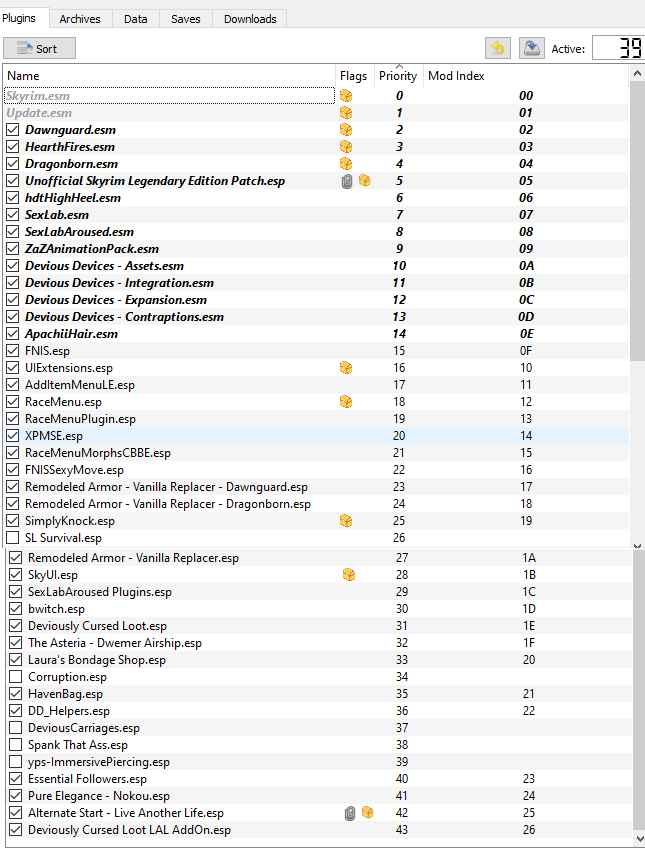Click the box flag icon for Update.esm
The width and height of the screenshot is (645, 849).
coord(346,113)
